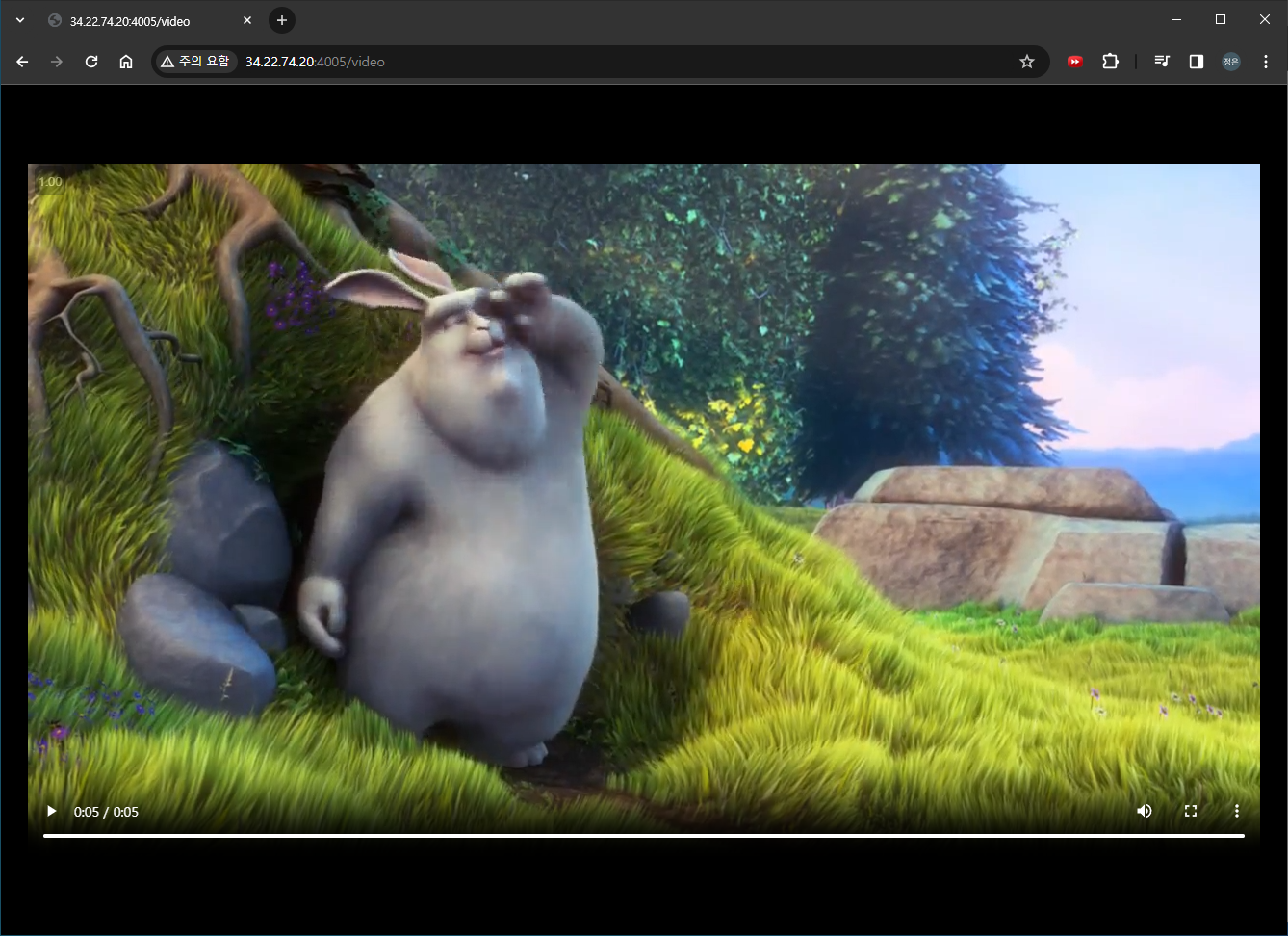Screen dimensions: 1288x936
Task: Seek on the video progress bar
Action: [x=644, y=835]
